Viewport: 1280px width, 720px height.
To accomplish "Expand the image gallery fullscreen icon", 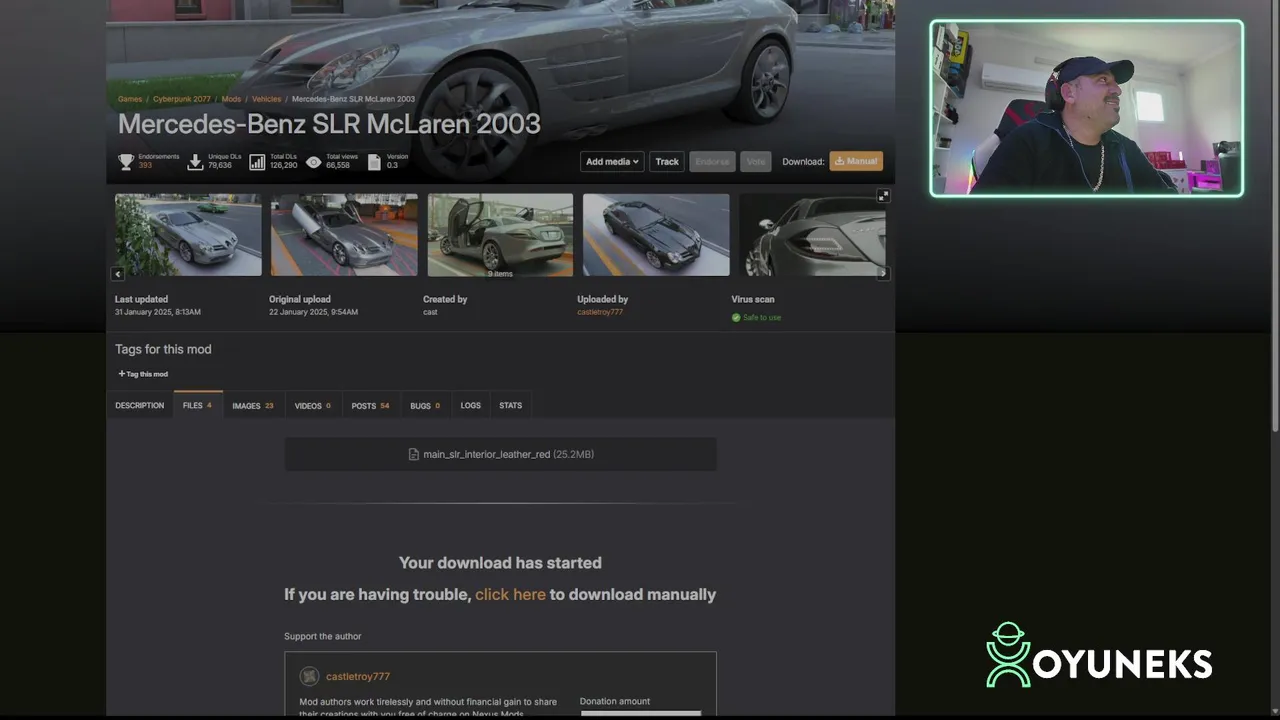I will point(883,196).
